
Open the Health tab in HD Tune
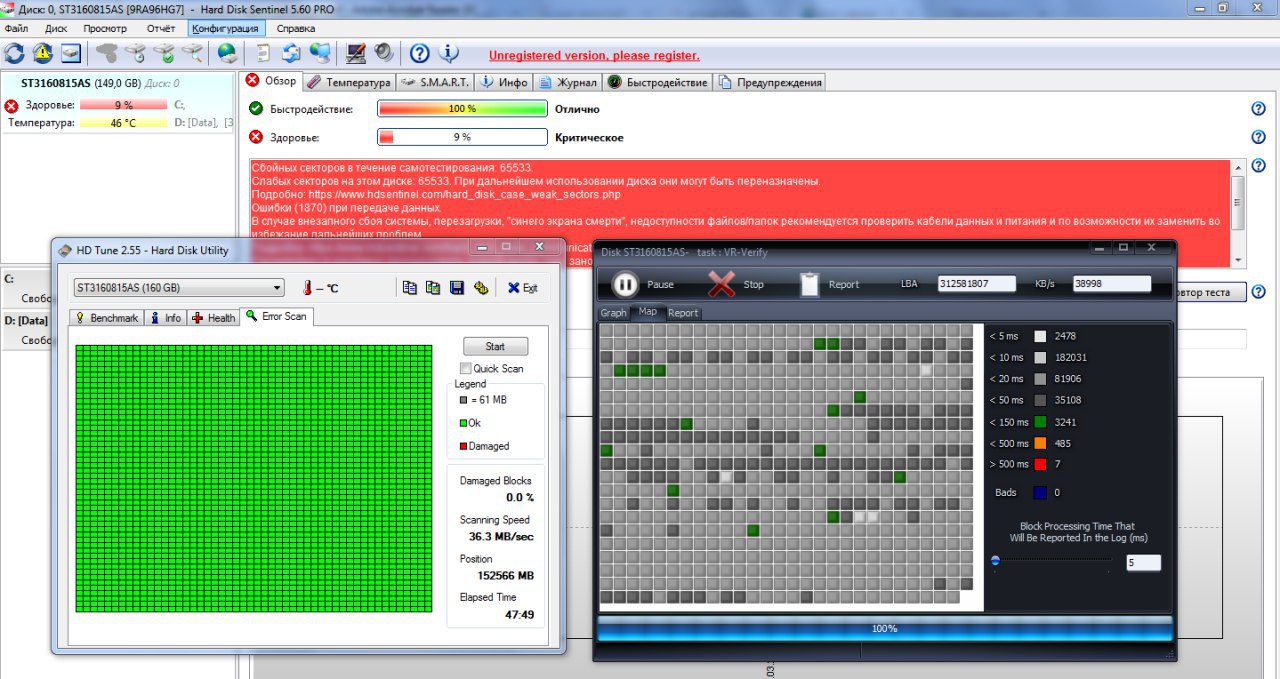pyautogui.click(x=214, y=318)
